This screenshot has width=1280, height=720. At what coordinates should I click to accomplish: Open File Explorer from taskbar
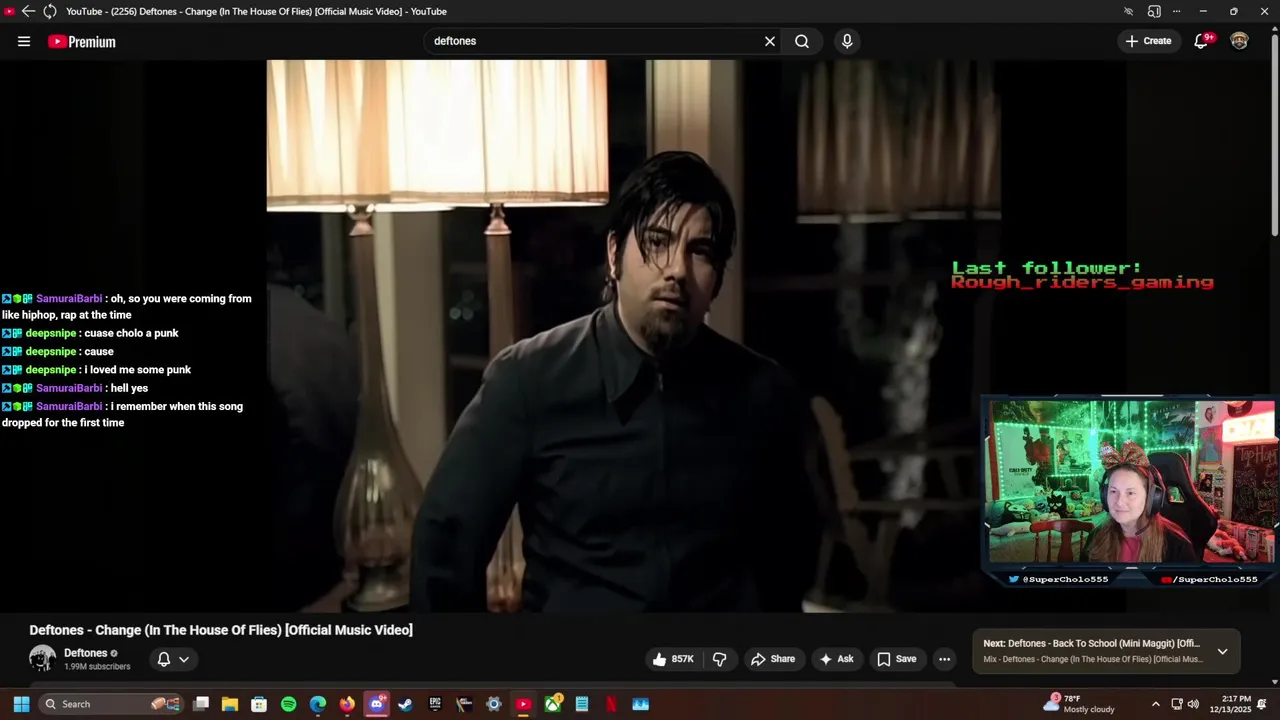pos(229,704)
